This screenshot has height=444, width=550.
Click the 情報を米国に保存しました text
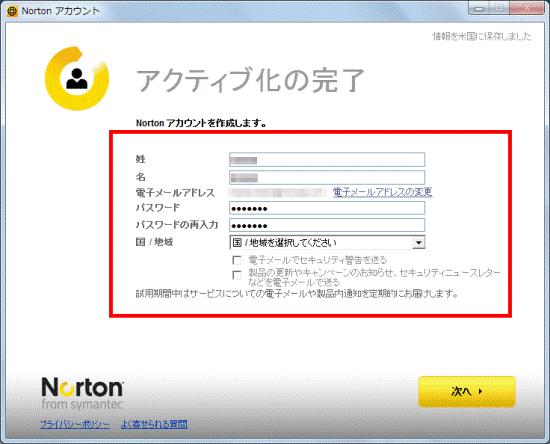[x=482, y=36]
